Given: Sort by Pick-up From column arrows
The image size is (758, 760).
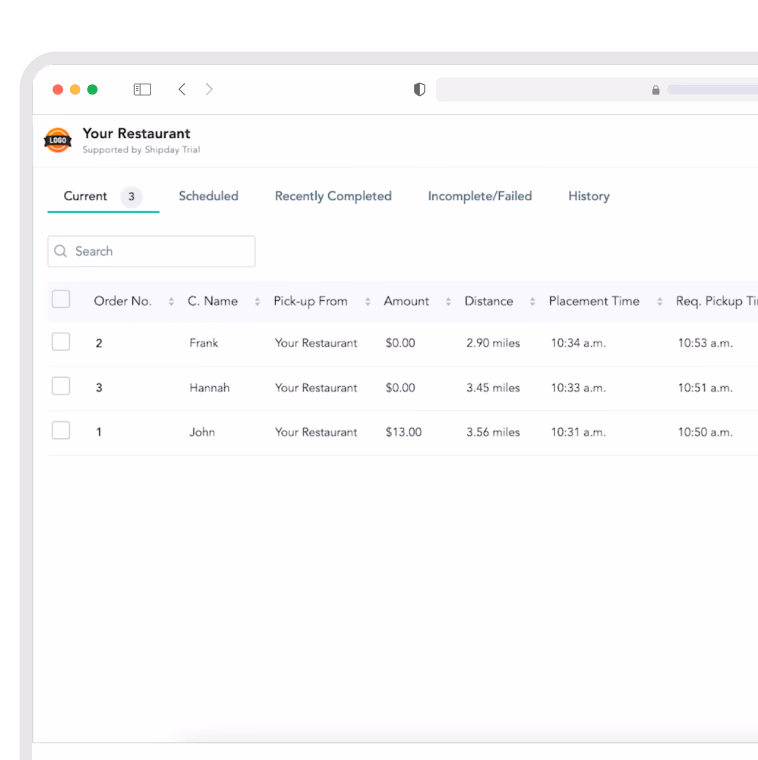Looking at the screenshot, I should (368, 301).
